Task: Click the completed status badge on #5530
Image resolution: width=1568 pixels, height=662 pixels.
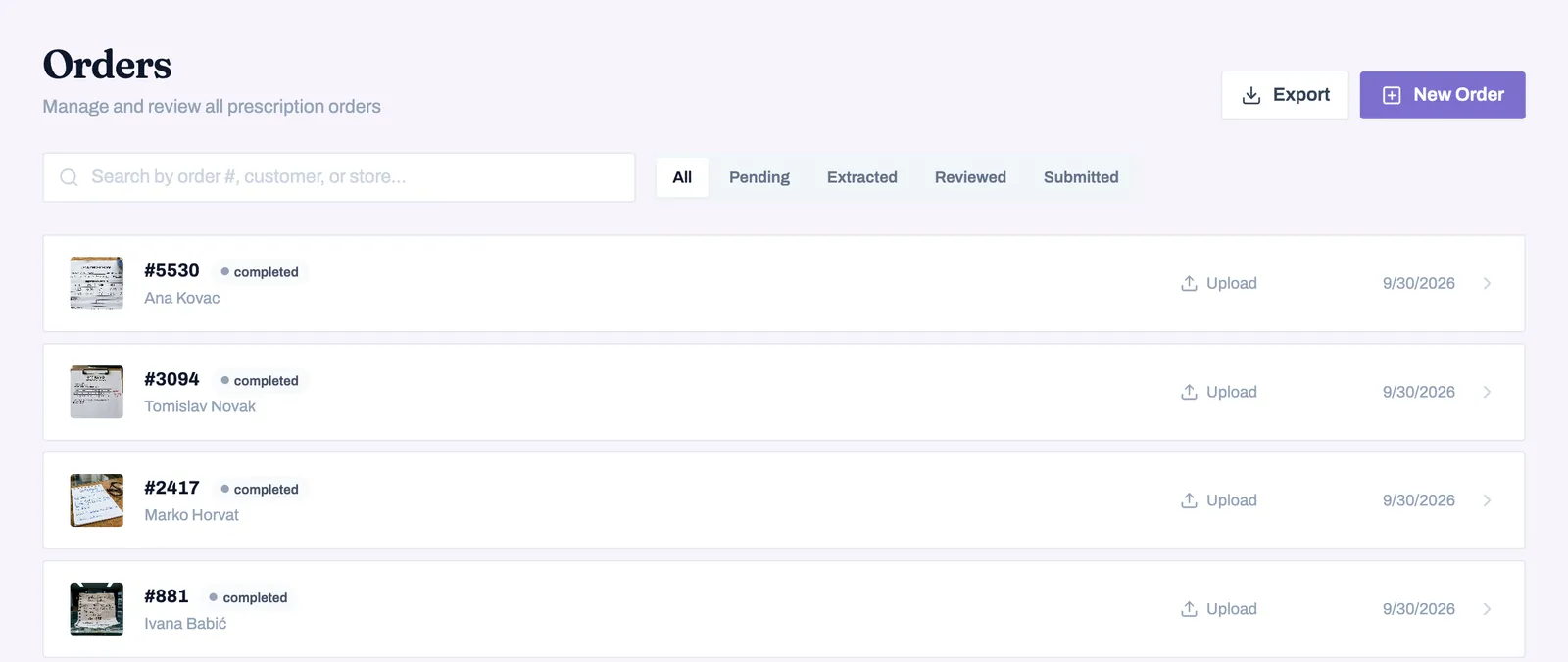Action: (x=260, y=272)
